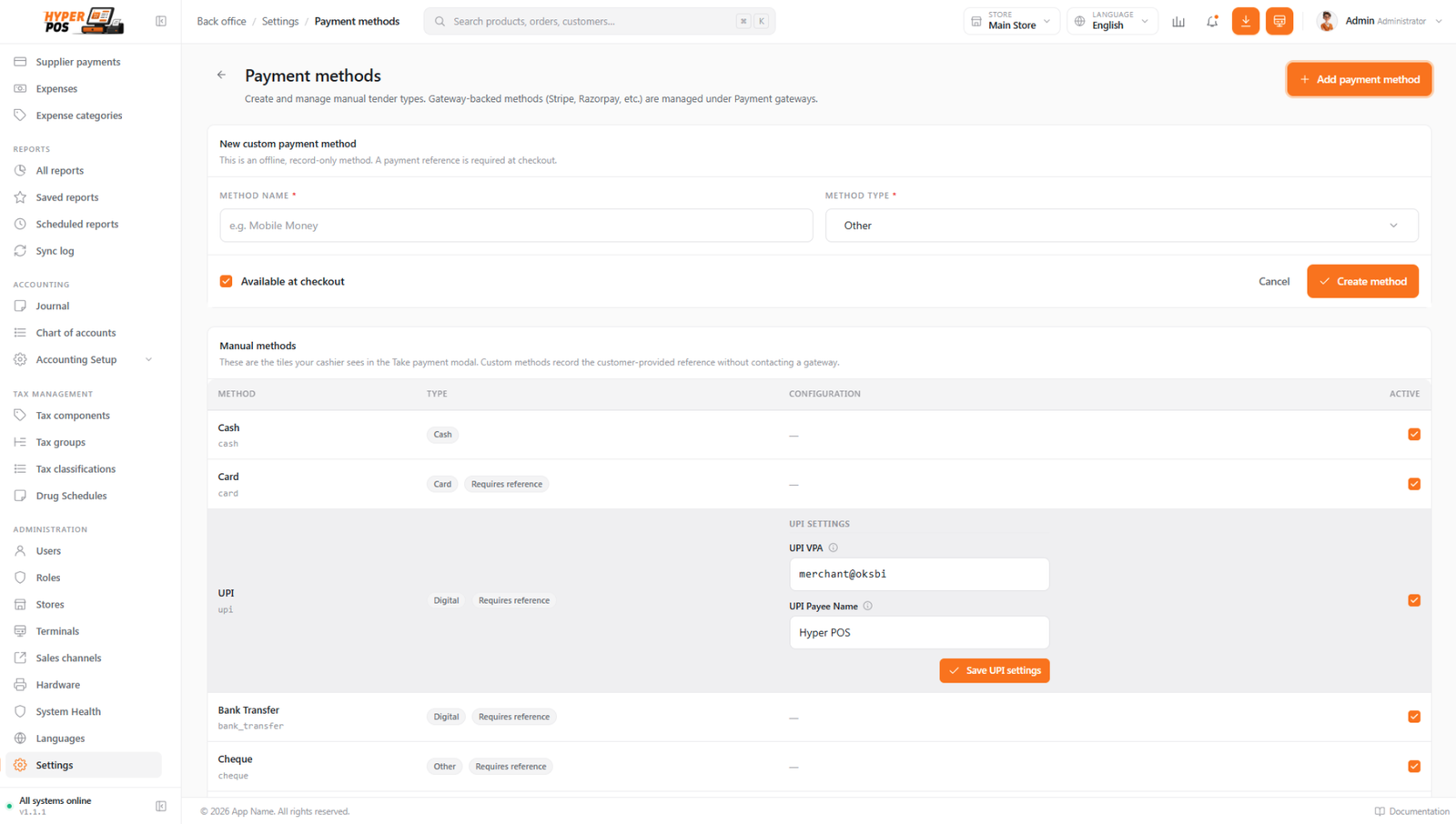
Task: Click the Saved reports star icon
Action: tap(20, 197)
